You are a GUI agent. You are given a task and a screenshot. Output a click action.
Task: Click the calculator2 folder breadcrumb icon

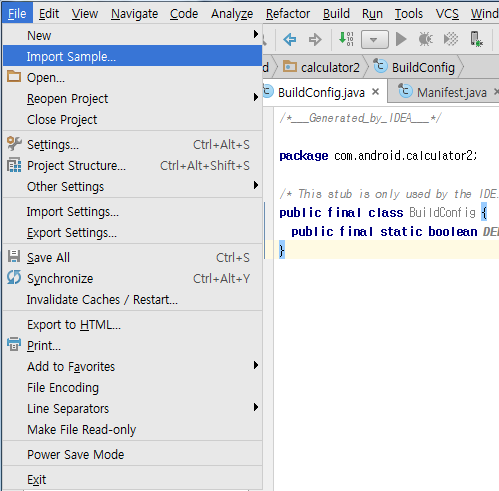(290, 66)
